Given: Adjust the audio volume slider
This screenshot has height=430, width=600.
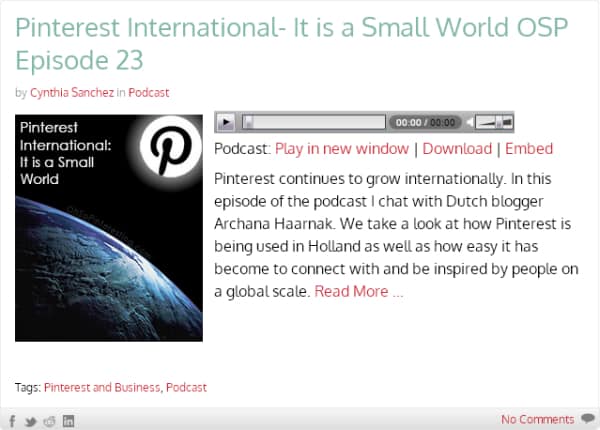Looking at the screenshot, I should tap(494, 122).
